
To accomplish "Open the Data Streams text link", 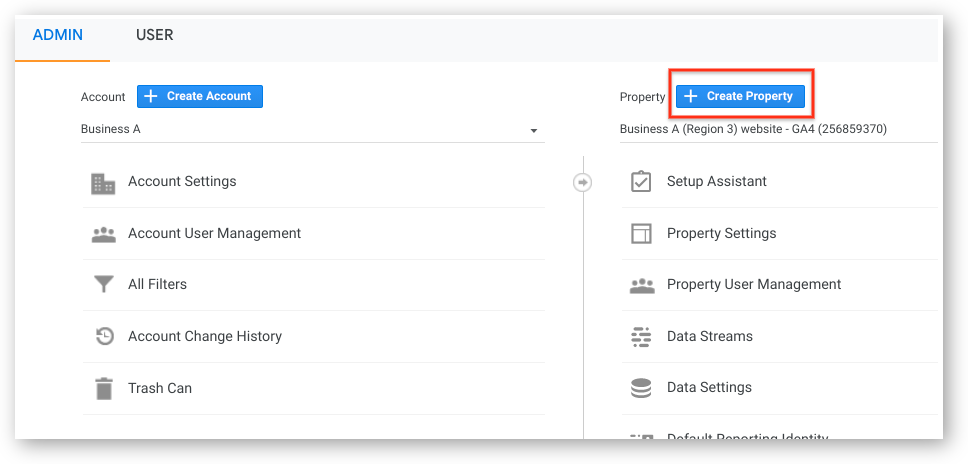I will (x=709, y=337).
